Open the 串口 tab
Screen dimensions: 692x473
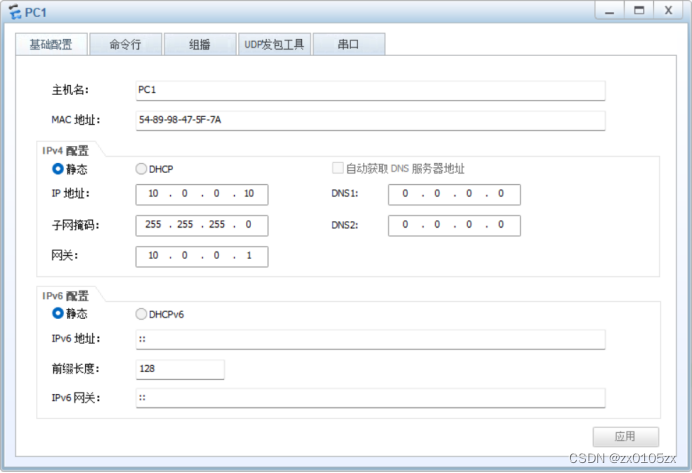coord(349,44)
